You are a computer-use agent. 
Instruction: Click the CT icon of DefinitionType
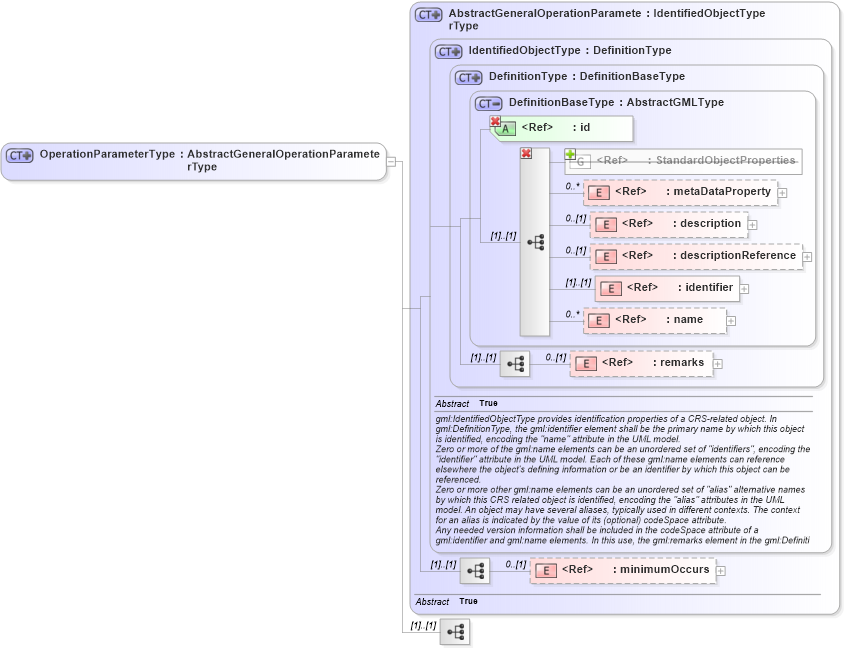468,77
